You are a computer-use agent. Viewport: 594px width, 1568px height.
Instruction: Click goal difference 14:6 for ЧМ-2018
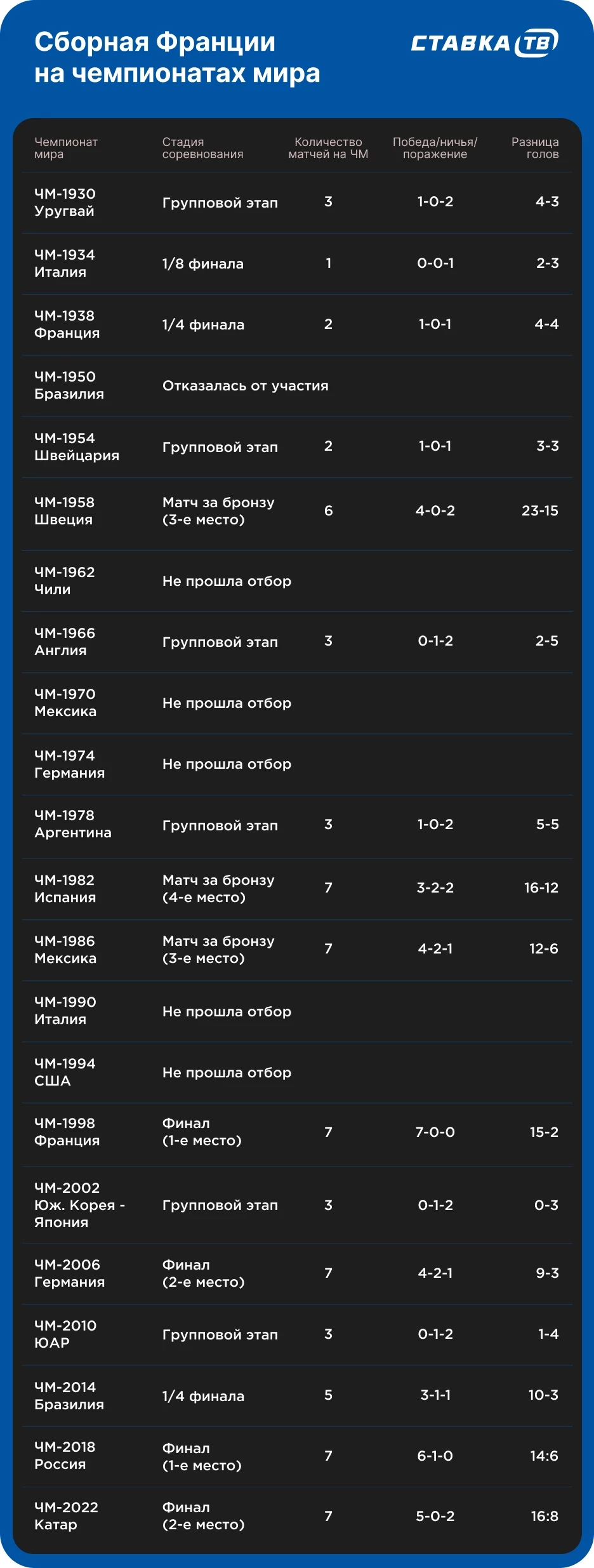pos(544,1456)
